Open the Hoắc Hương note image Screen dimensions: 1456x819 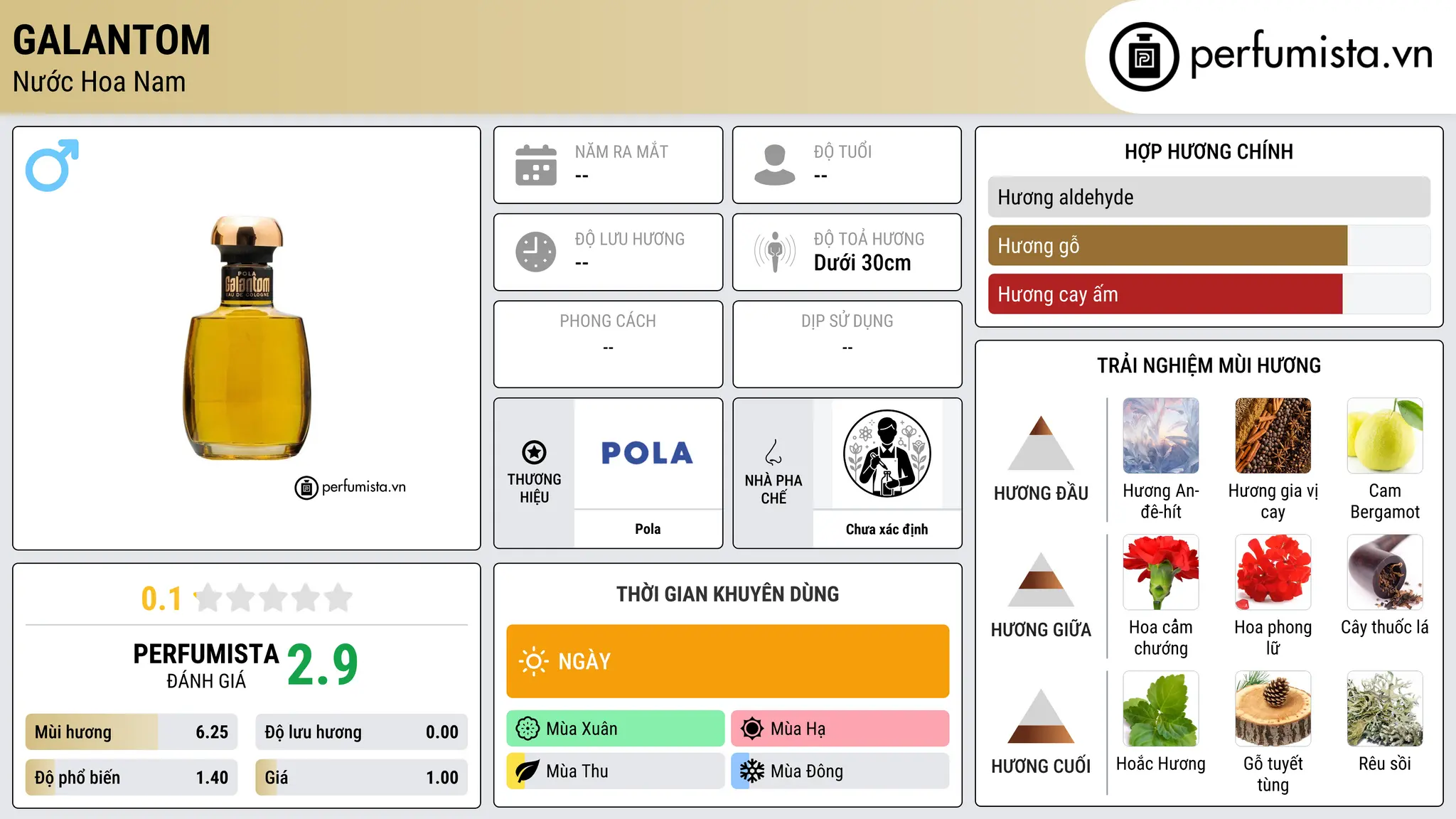1161,709
